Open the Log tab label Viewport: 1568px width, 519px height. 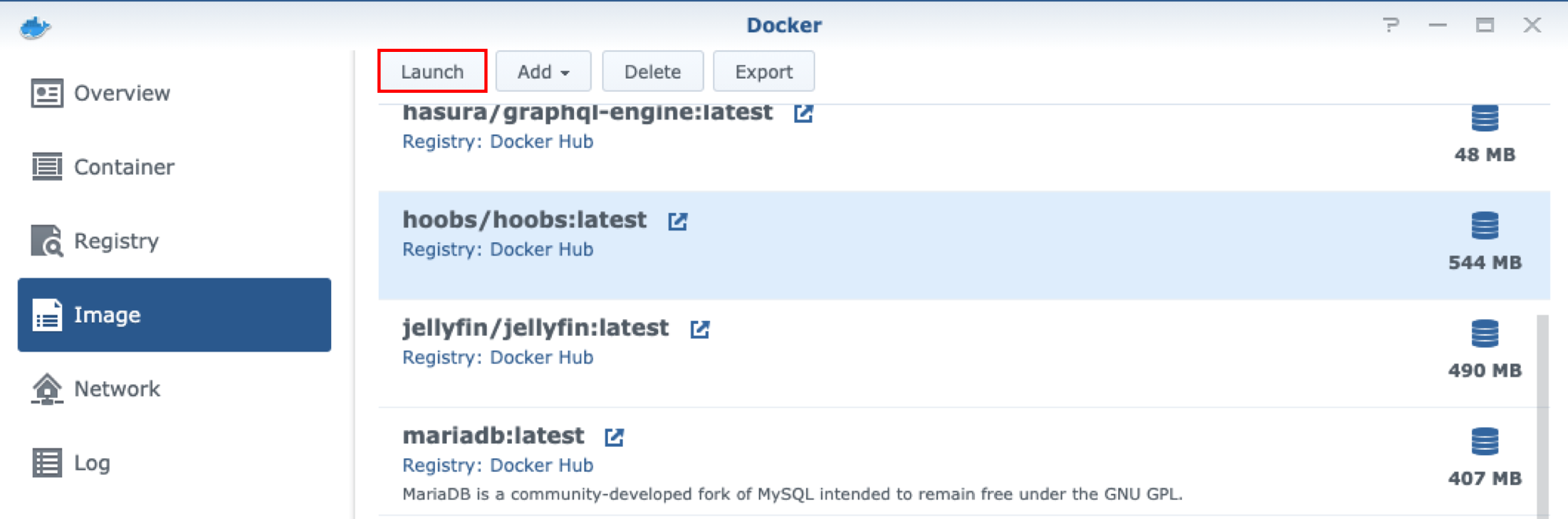92,462
